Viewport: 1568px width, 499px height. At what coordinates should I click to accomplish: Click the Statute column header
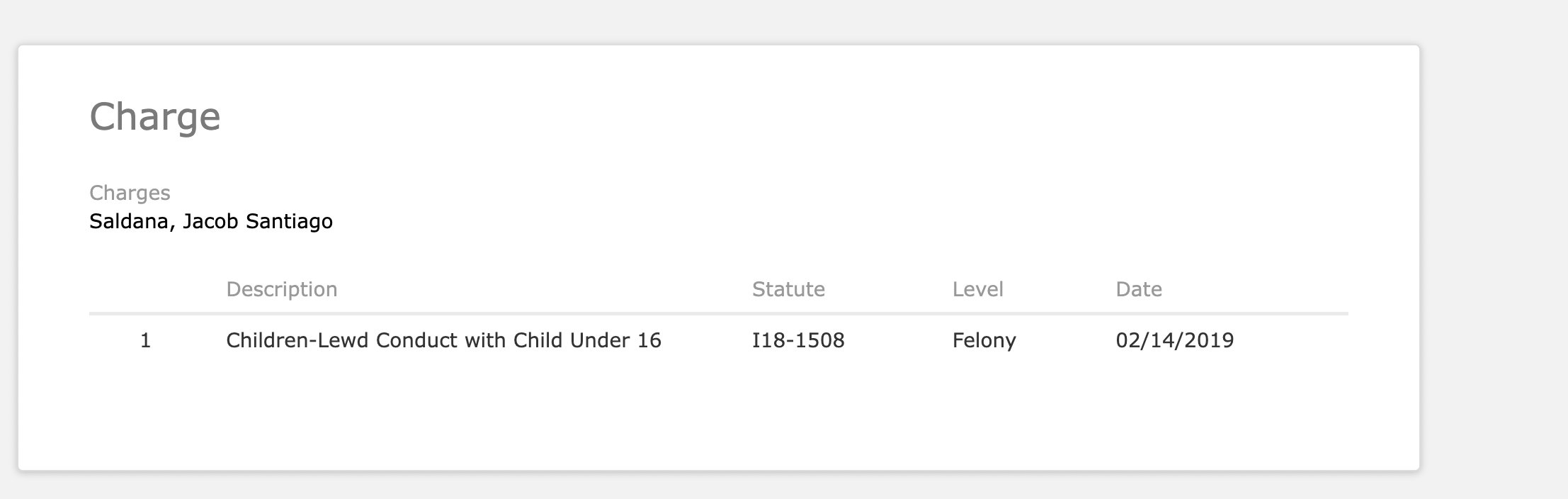pos(788,289)
